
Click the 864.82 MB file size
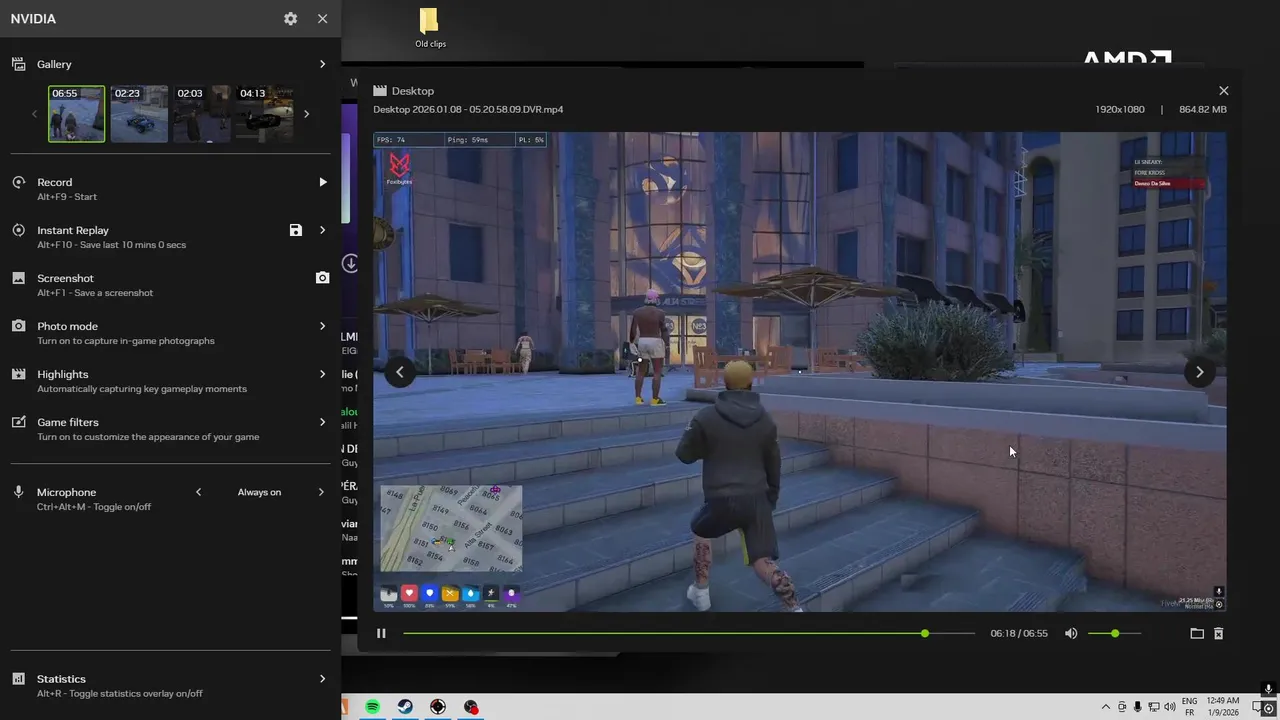(x=1203, y=109)
